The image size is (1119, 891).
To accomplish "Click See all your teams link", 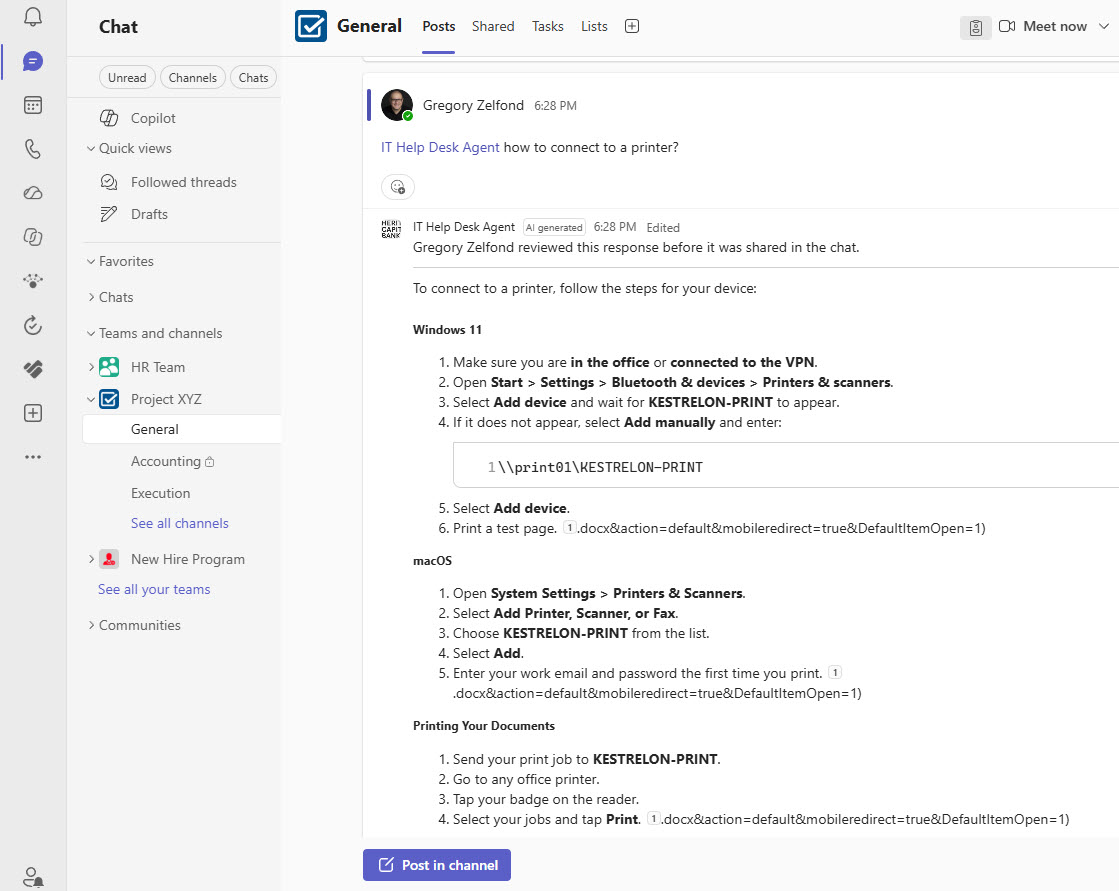I will 154,590.
